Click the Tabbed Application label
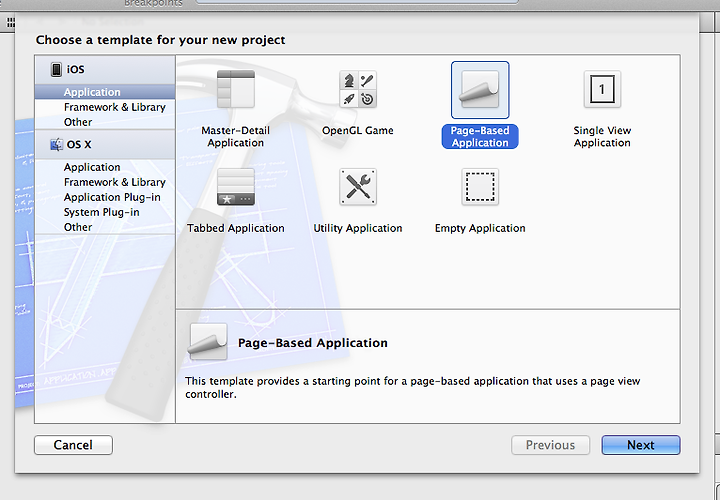 click(x=236, y=228)
